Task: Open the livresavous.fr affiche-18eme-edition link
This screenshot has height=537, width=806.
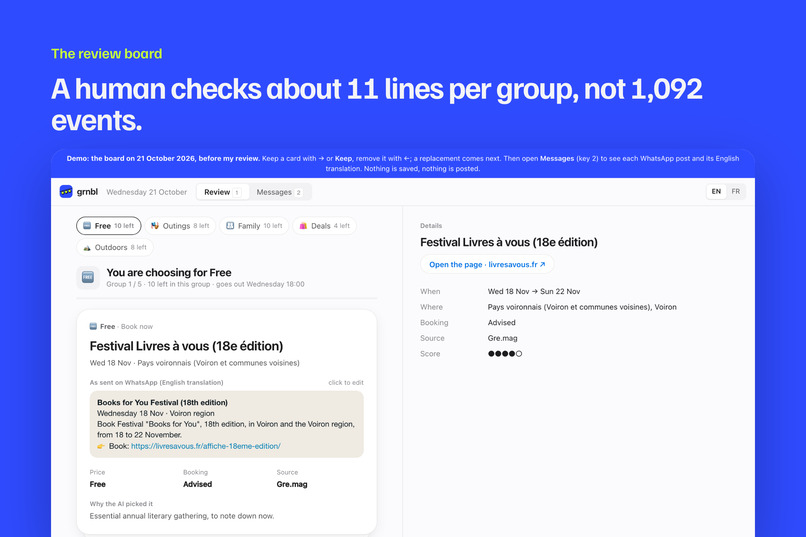Action: 206,446
